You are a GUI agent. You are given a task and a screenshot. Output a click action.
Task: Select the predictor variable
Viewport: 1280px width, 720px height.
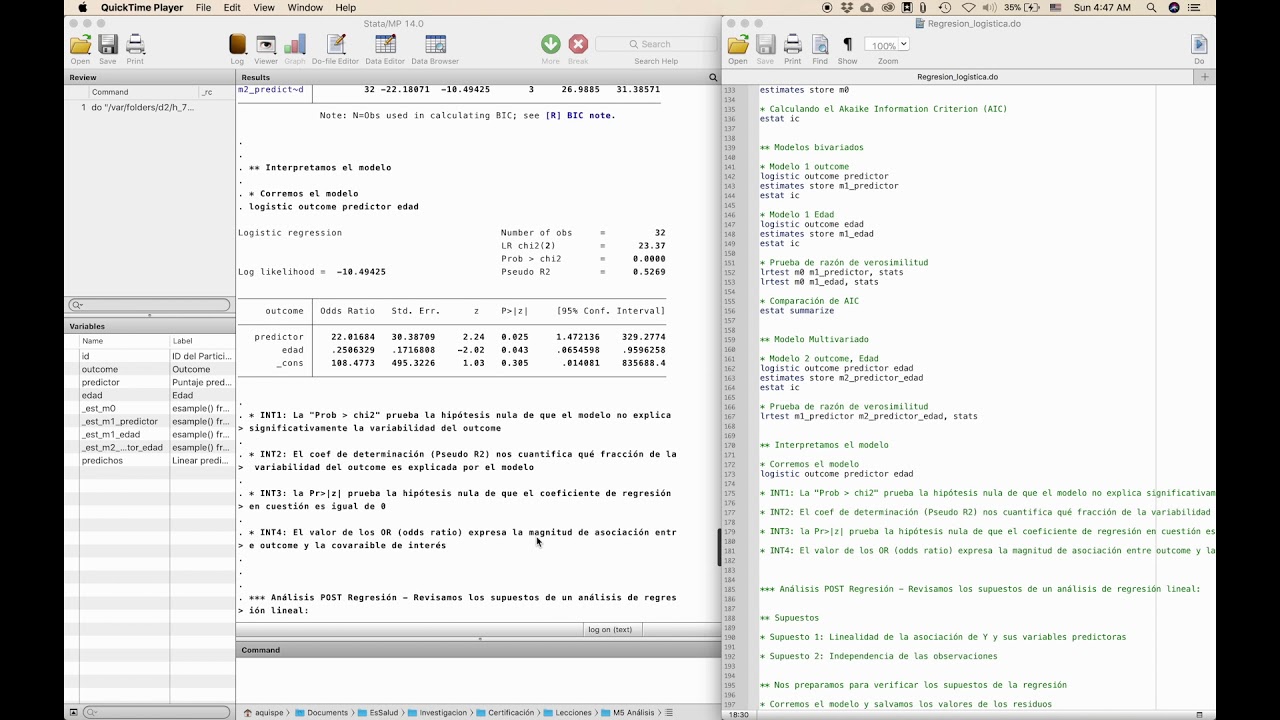pos(150,382)
